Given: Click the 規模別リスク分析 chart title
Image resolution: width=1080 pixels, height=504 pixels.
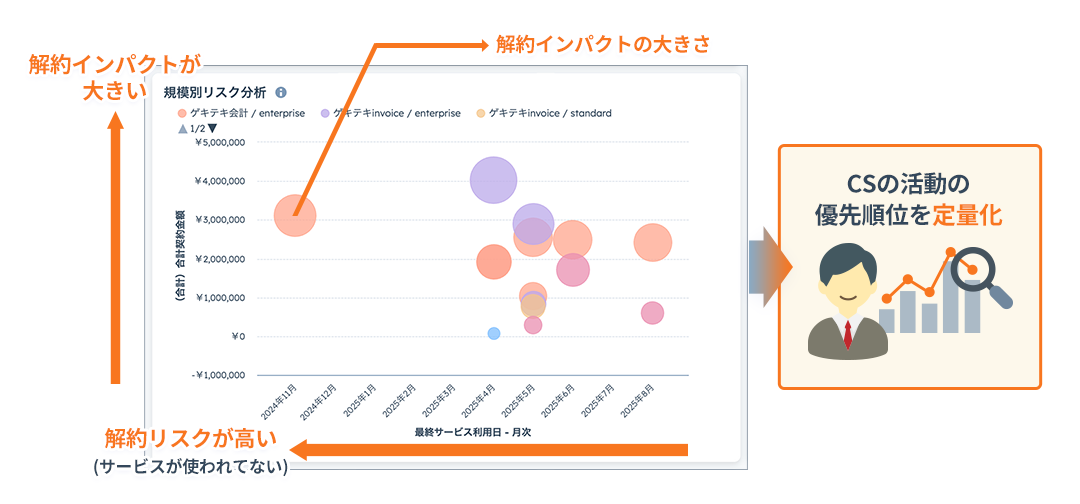Looking at the screenshot, I should click(x=215, y=92).
